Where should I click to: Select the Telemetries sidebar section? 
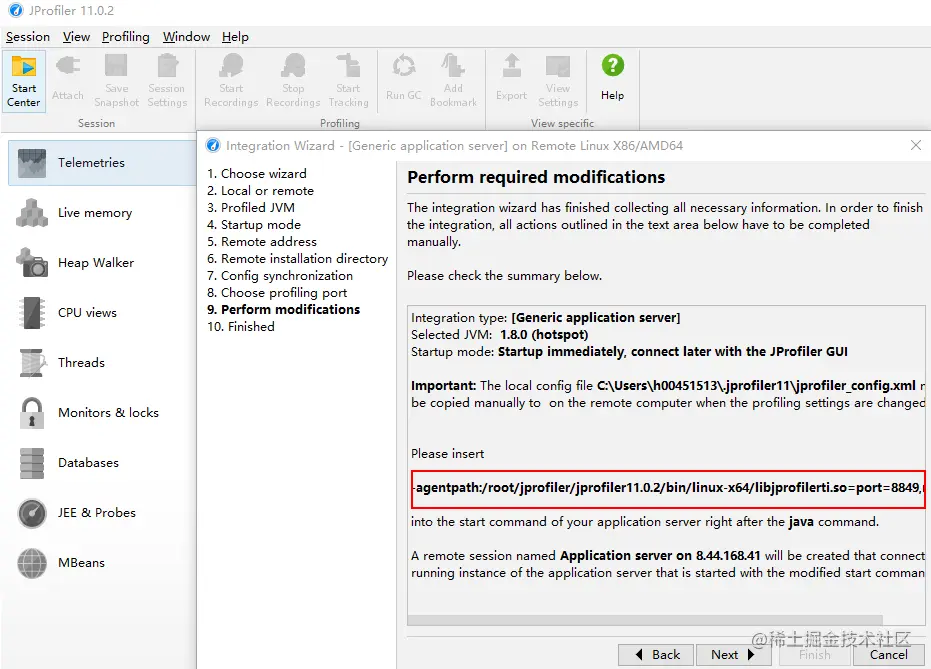pyautogui.click(x=102, y=163)
